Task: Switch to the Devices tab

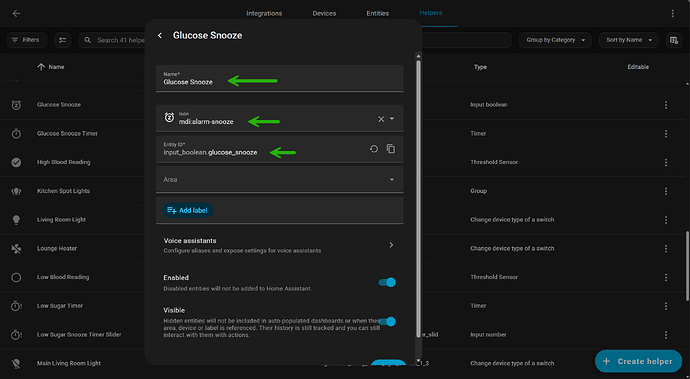Action: pos(324,14)
